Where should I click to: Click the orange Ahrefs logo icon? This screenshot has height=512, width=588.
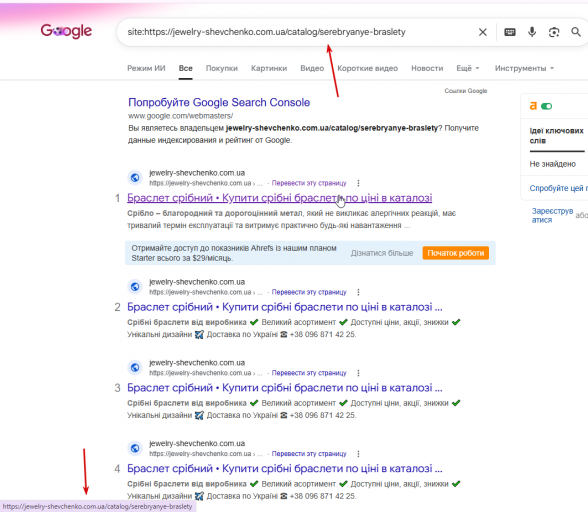(533, 106)
